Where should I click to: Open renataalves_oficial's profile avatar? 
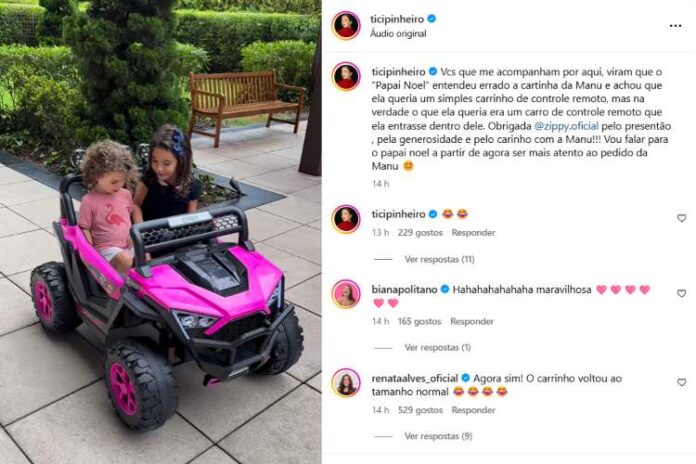click(x=346, y=383)
